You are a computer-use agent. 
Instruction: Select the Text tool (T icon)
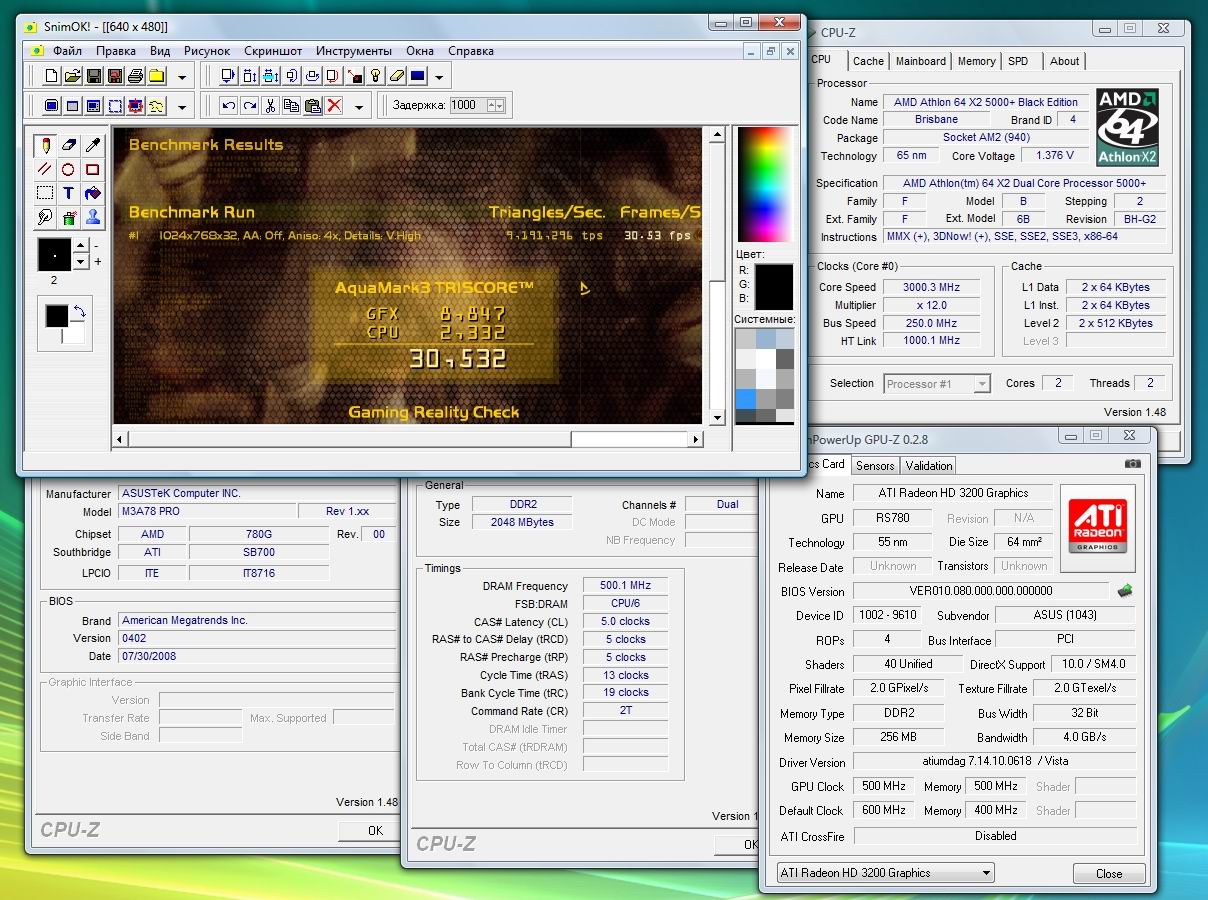68,193
